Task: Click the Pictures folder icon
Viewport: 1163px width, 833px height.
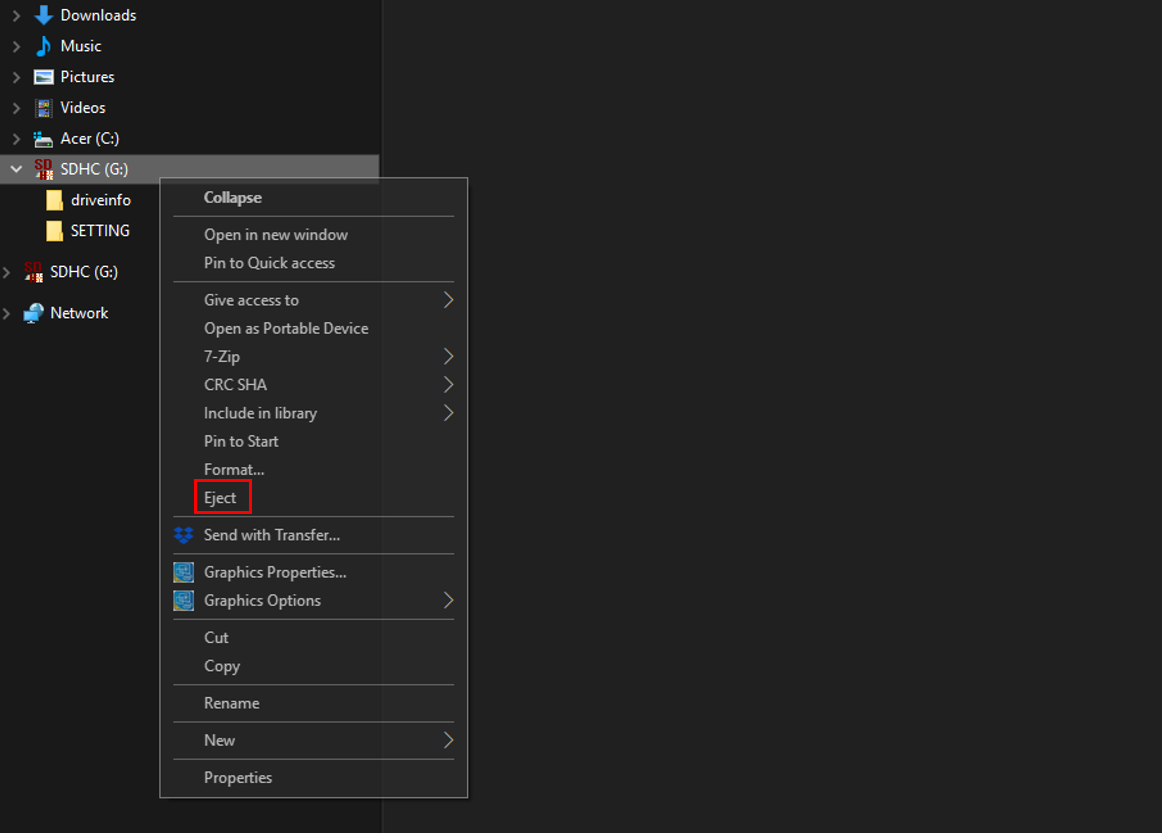Action: coord(44,77)
